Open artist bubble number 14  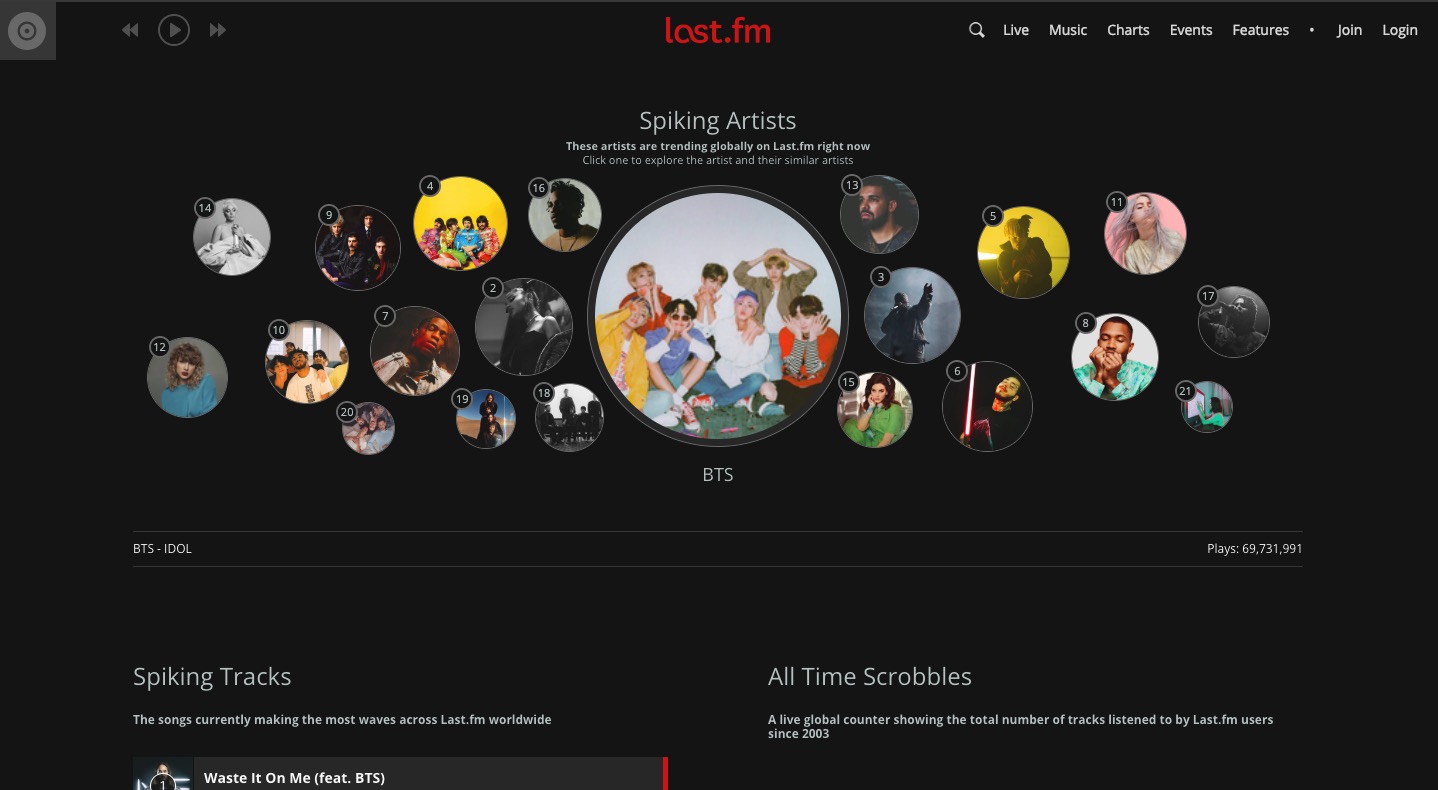tap(232, 237)
